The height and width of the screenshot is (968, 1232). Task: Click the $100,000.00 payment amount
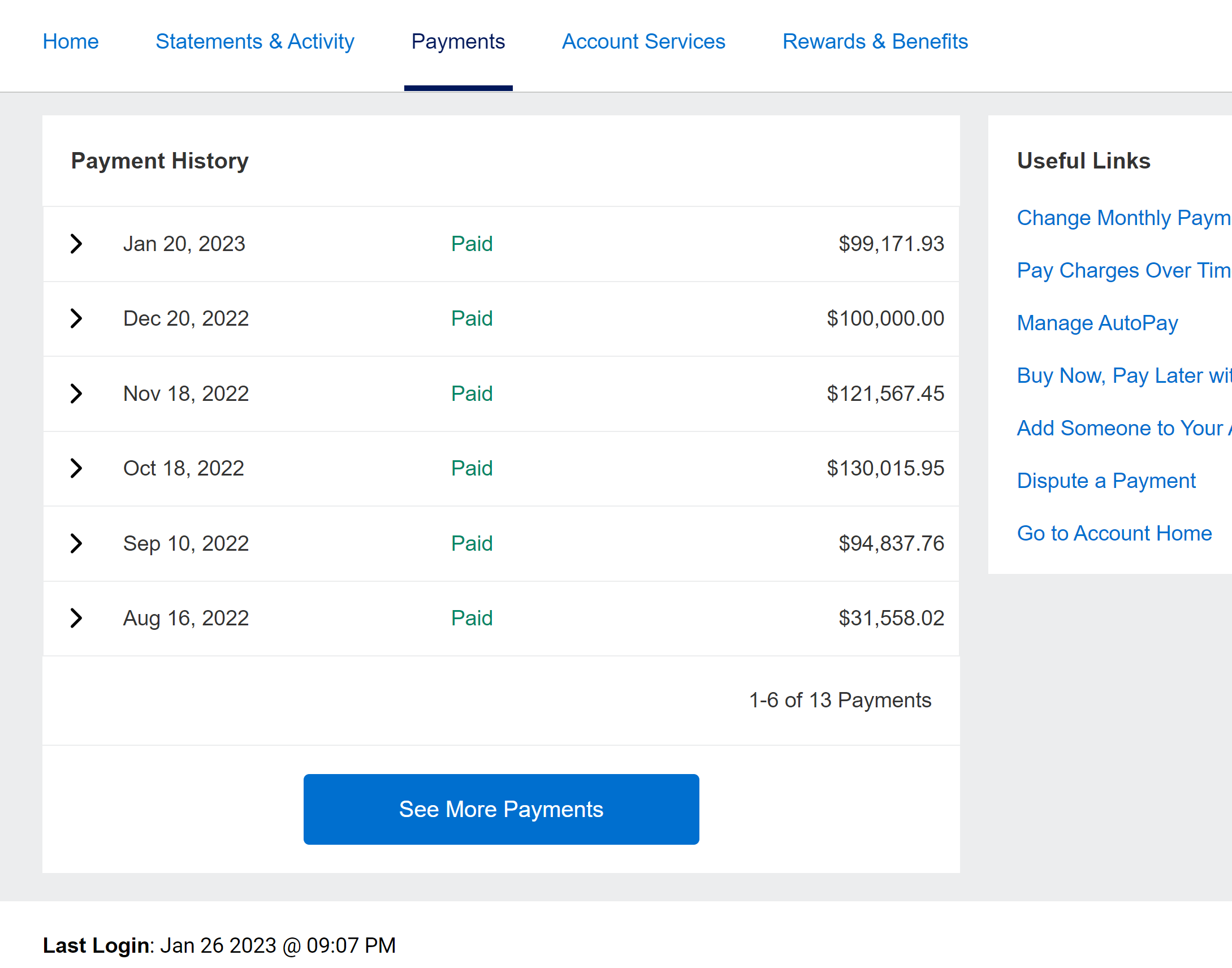coord(885,318)
